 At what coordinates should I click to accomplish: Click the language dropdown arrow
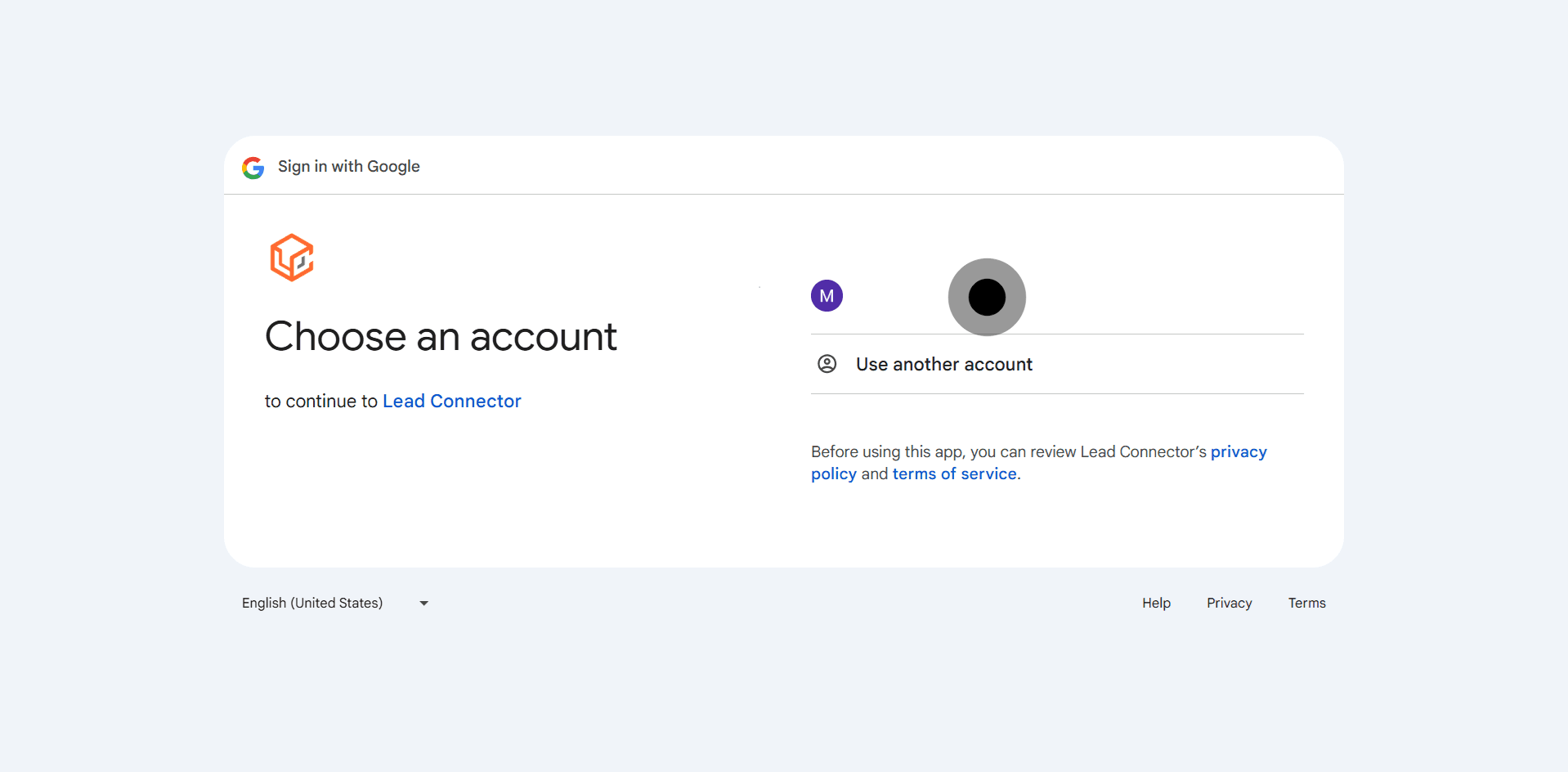coord(423,604)
